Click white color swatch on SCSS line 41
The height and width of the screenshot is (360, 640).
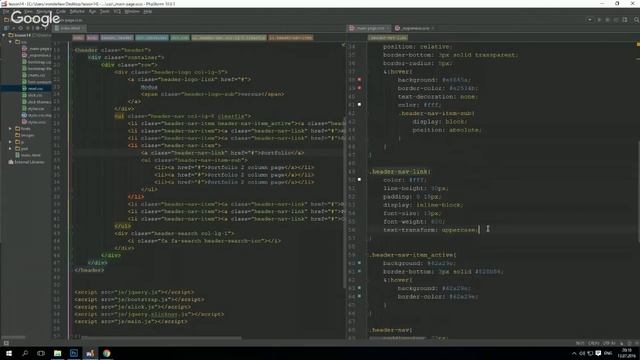[360, 104]
